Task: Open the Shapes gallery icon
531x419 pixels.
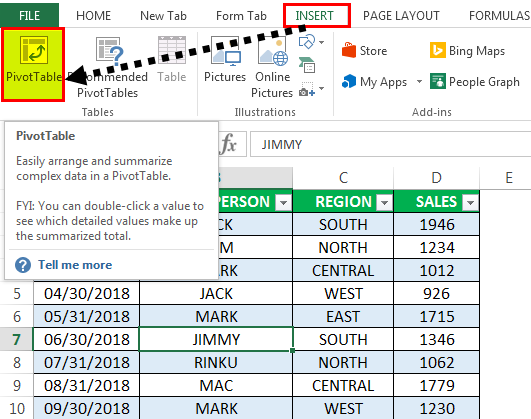Action: (307, 42)
